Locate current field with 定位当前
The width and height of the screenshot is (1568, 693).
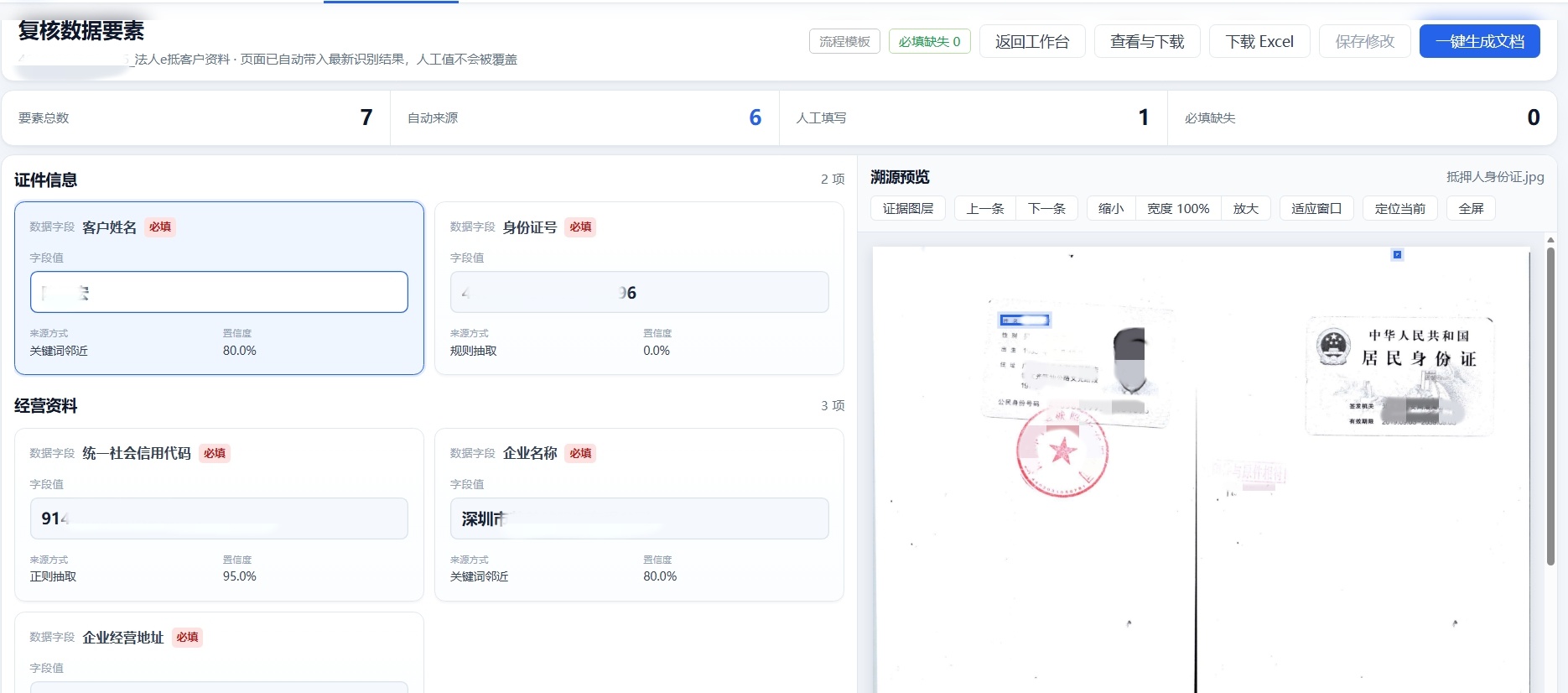(x=1400, y=208)
